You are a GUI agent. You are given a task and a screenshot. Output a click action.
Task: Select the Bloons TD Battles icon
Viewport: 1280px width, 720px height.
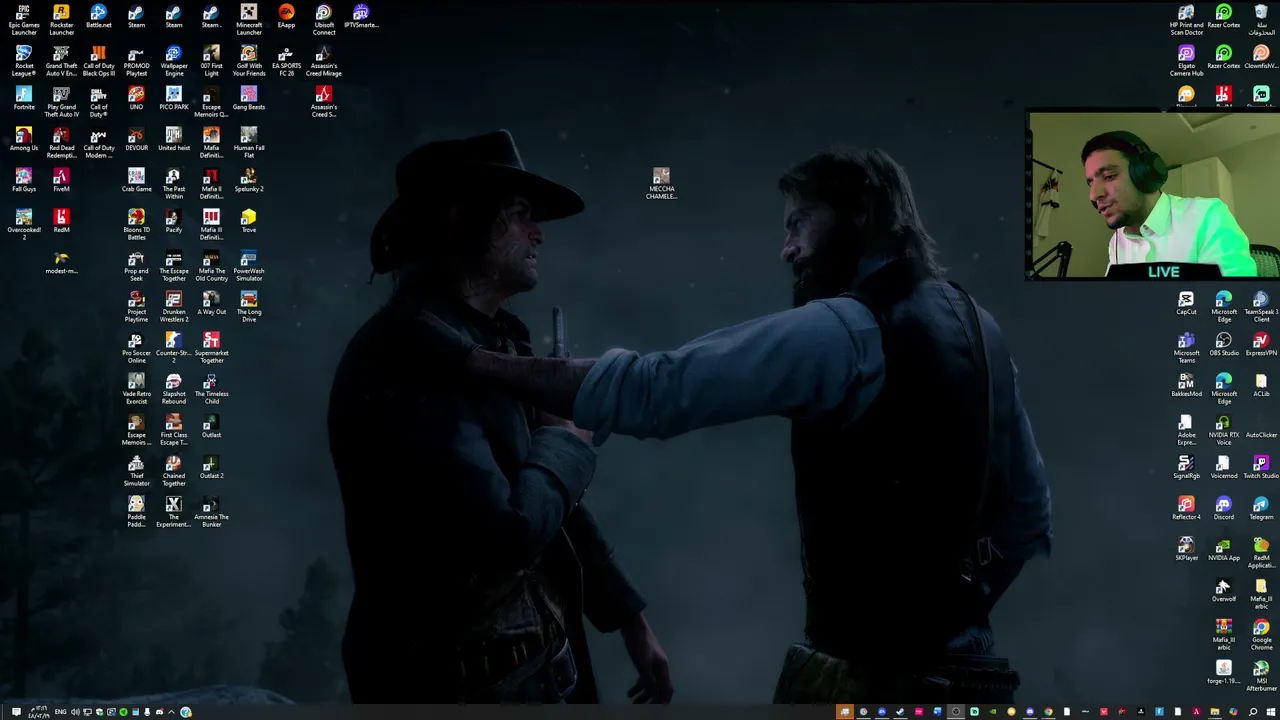(x=136, y=225)
